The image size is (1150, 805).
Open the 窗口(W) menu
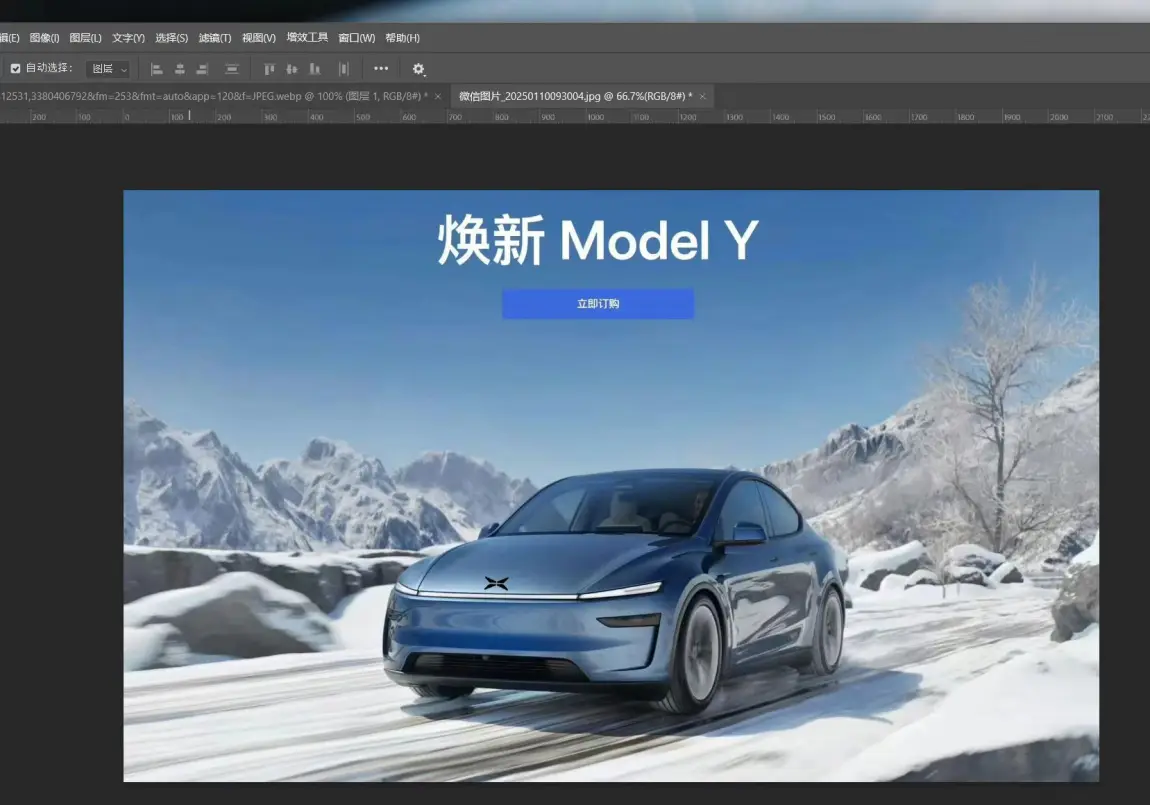point(356,37)
